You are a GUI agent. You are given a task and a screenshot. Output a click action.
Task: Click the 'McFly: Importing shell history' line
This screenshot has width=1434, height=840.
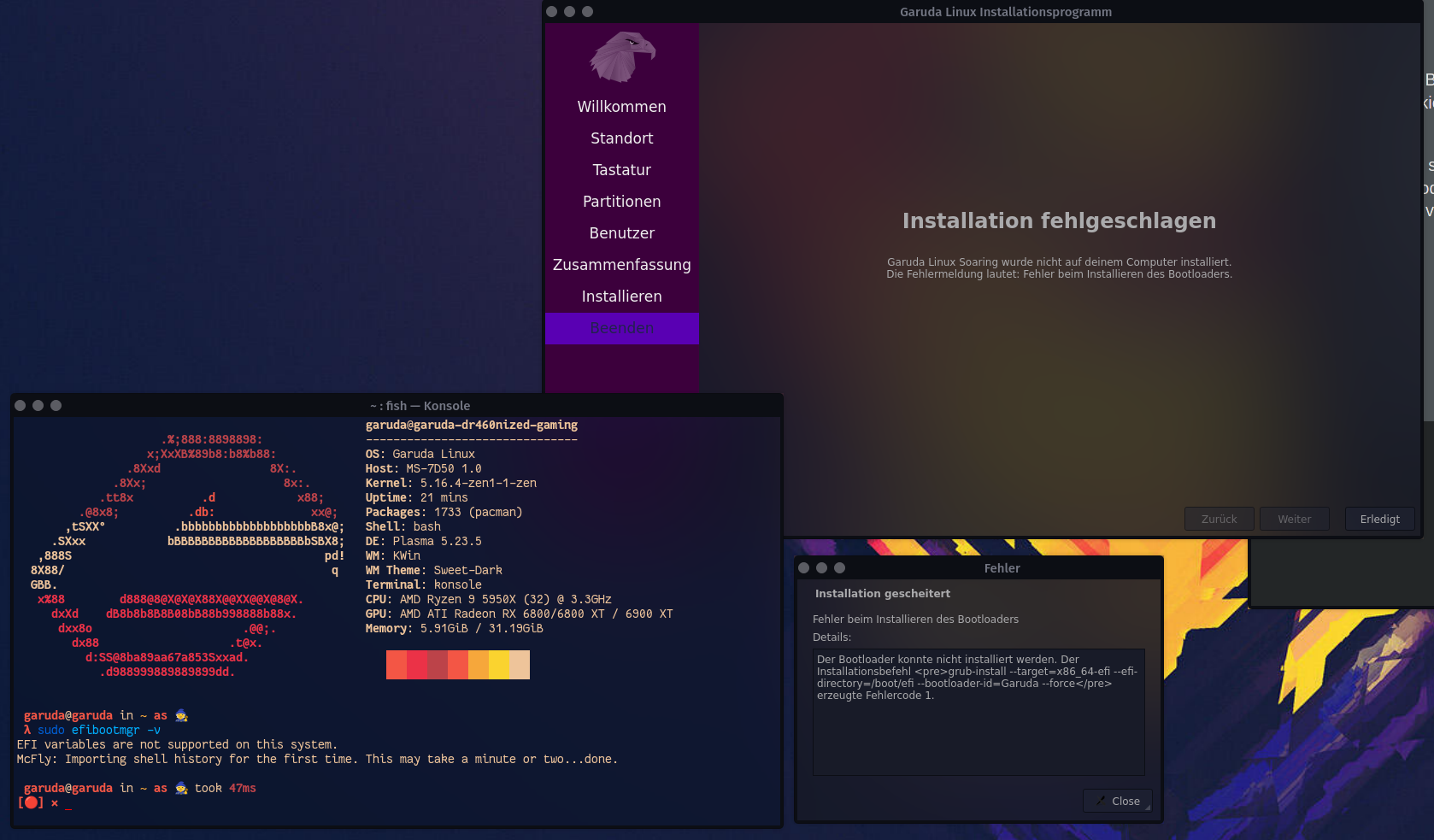pyautogui.click(x=317, y=759)
